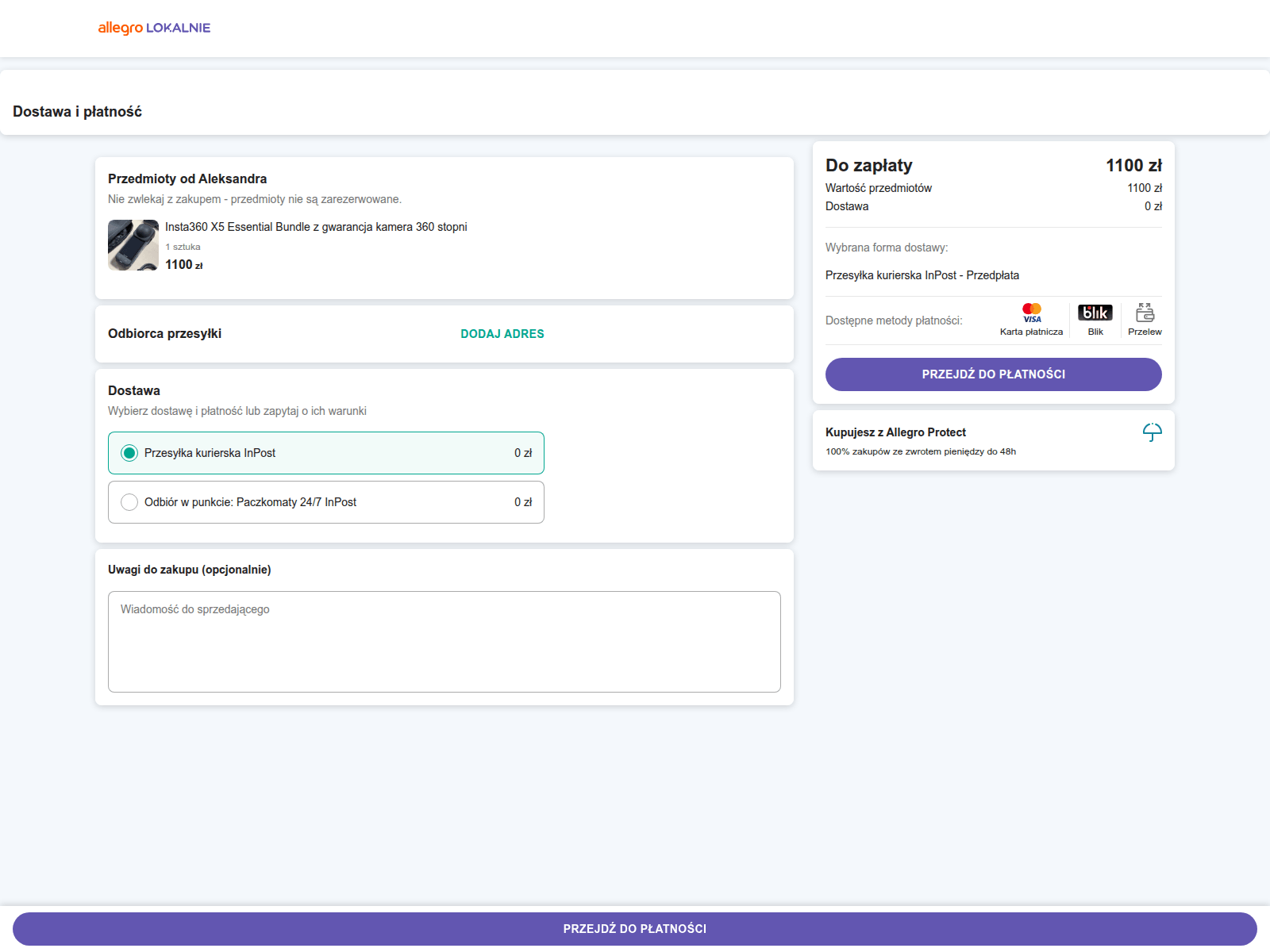Focus the Wiadomość do sprzedającego text field
The image size is (1270, 952).
coord(444,642)
